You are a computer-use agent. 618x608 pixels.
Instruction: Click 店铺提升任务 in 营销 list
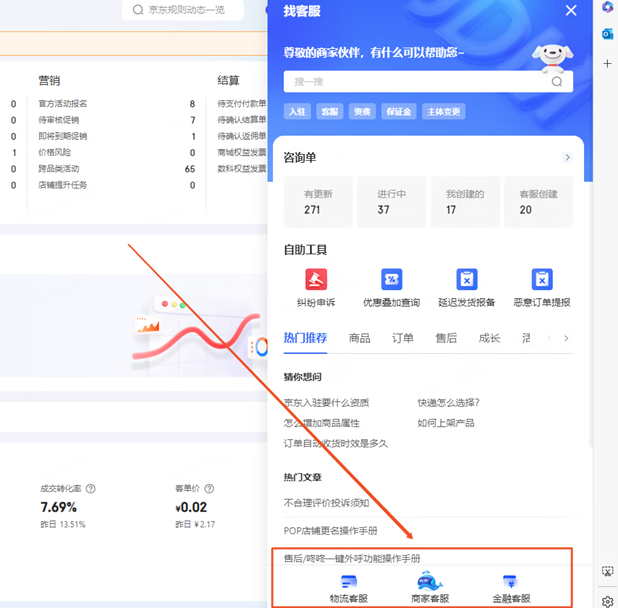coord(63,185)
